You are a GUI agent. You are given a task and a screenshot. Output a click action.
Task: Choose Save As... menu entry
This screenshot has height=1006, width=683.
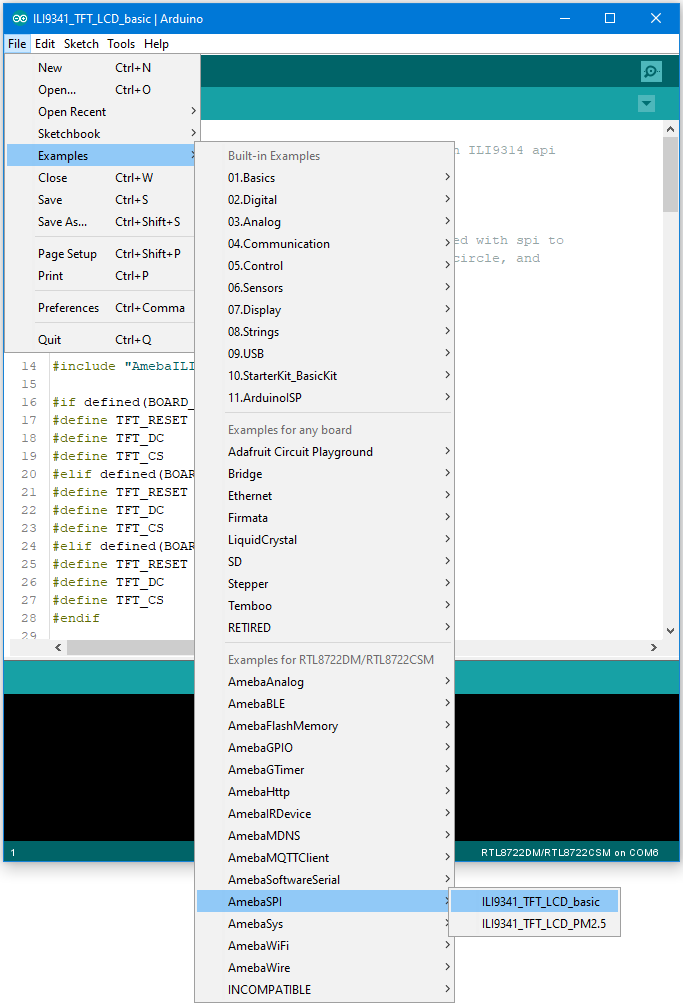103,221
